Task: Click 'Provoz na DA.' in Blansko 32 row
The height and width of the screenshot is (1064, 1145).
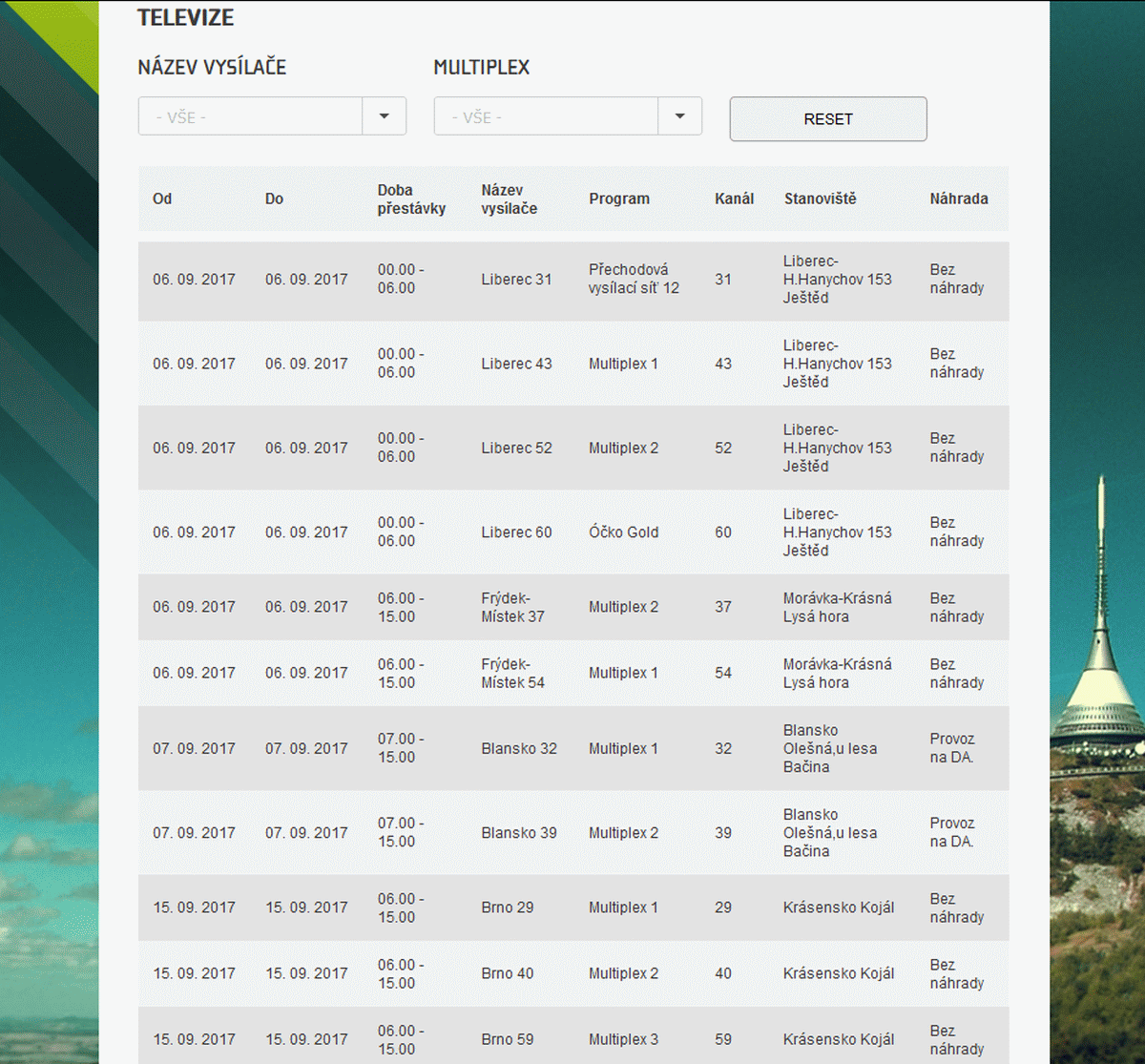Action: click(952, 748)
